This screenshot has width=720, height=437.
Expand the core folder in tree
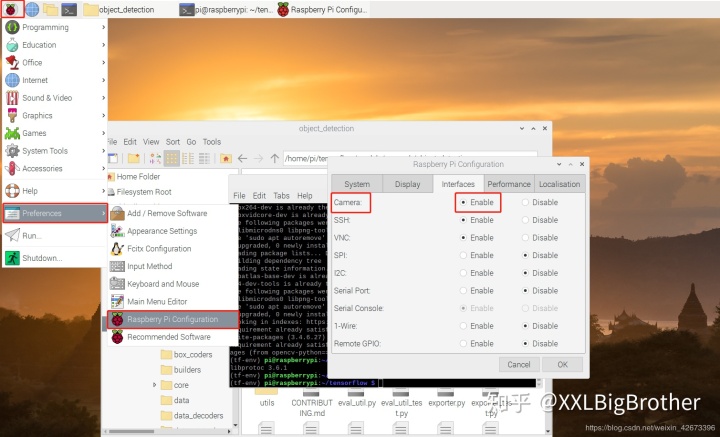pos(154,385)
